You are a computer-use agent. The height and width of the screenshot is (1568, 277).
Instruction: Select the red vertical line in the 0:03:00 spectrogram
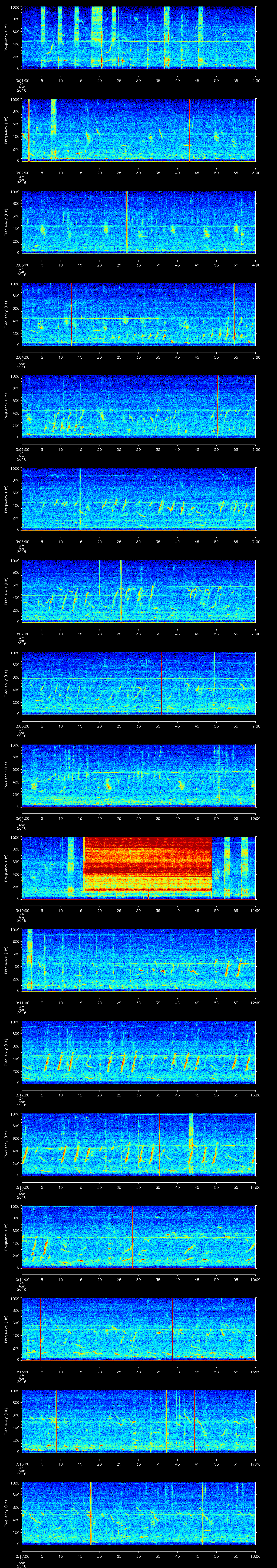pos(127,222)
